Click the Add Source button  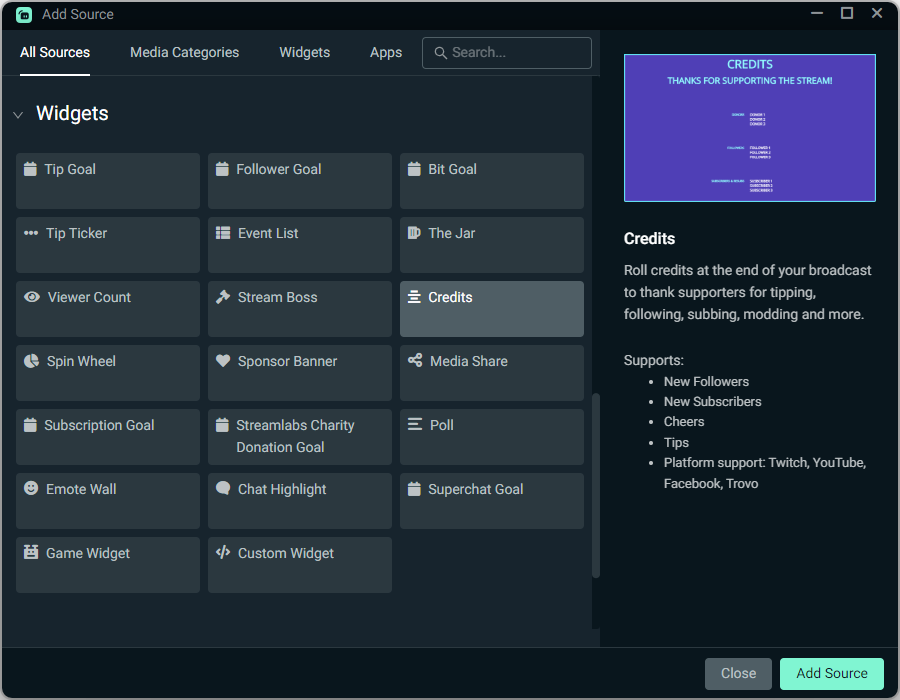coord(831,673)
